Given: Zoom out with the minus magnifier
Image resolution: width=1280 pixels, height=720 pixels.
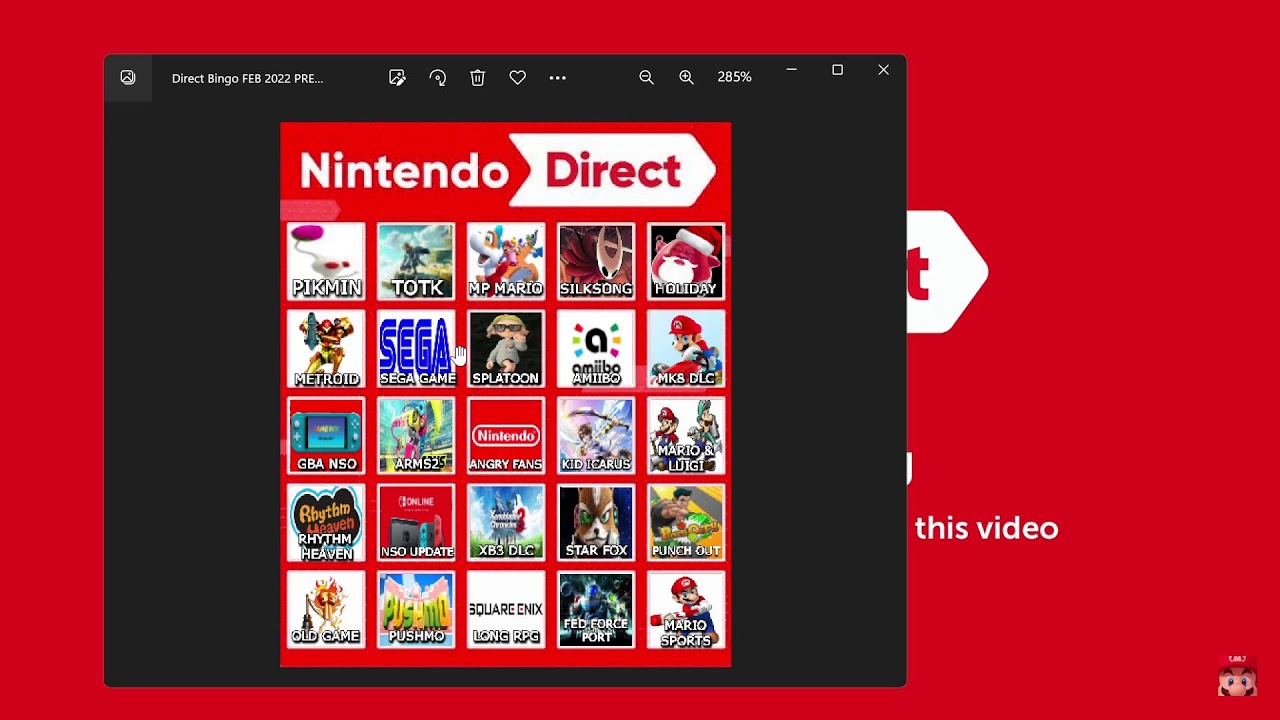Looking at the screenshot, I should [646, 77].
